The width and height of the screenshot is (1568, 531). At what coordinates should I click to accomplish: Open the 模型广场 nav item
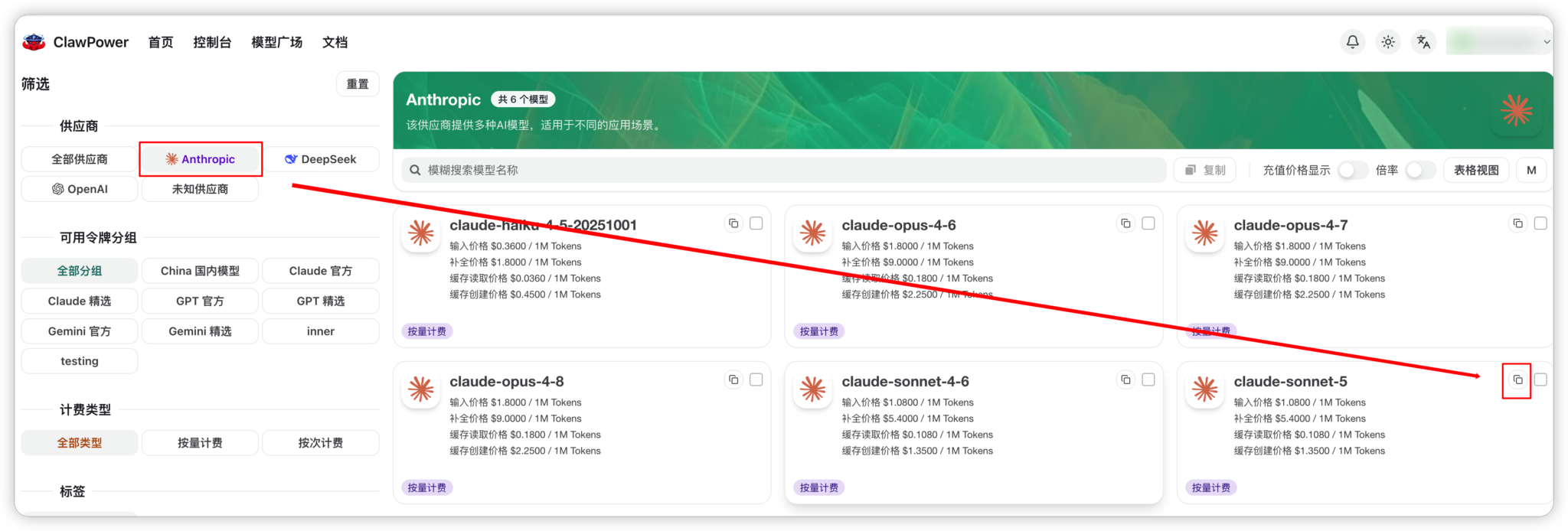(277, 42)
